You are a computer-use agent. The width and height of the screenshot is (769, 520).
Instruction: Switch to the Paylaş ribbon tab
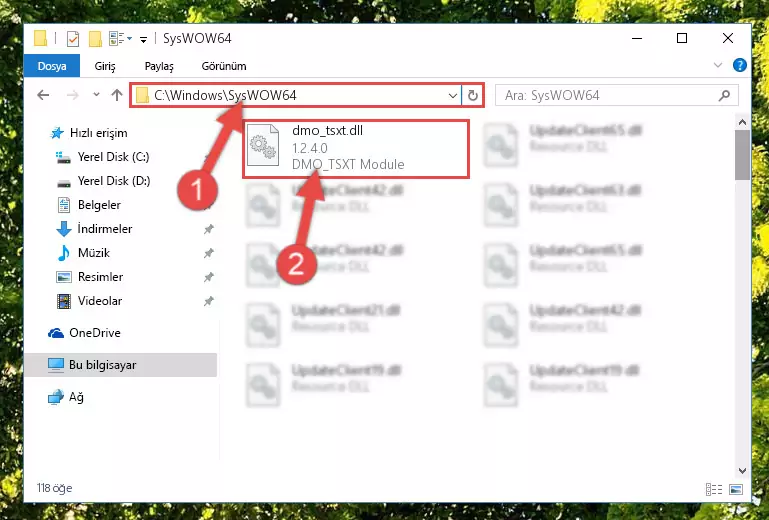159,66
